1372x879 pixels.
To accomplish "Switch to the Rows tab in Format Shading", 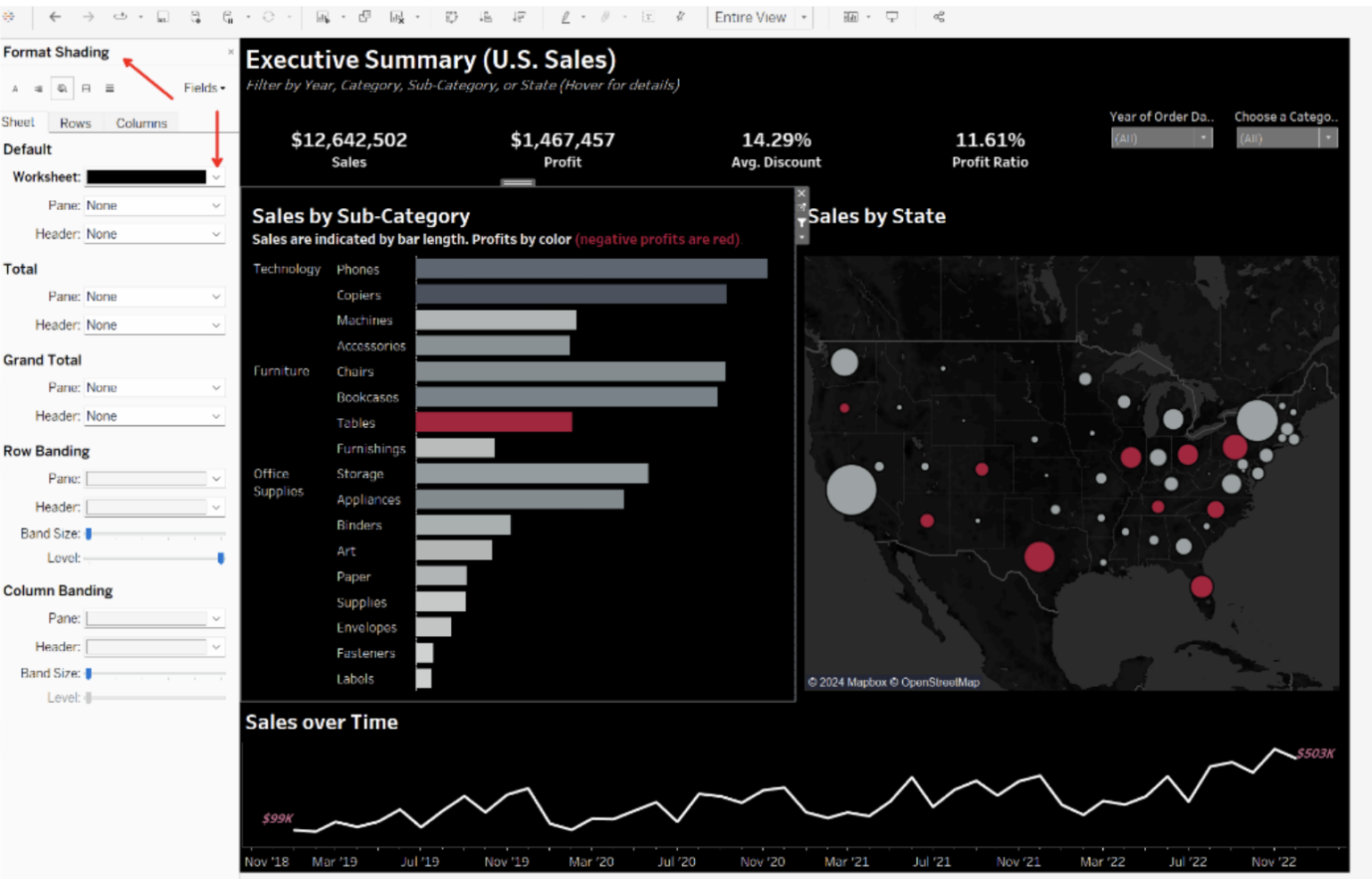I will tap(75, 122).
